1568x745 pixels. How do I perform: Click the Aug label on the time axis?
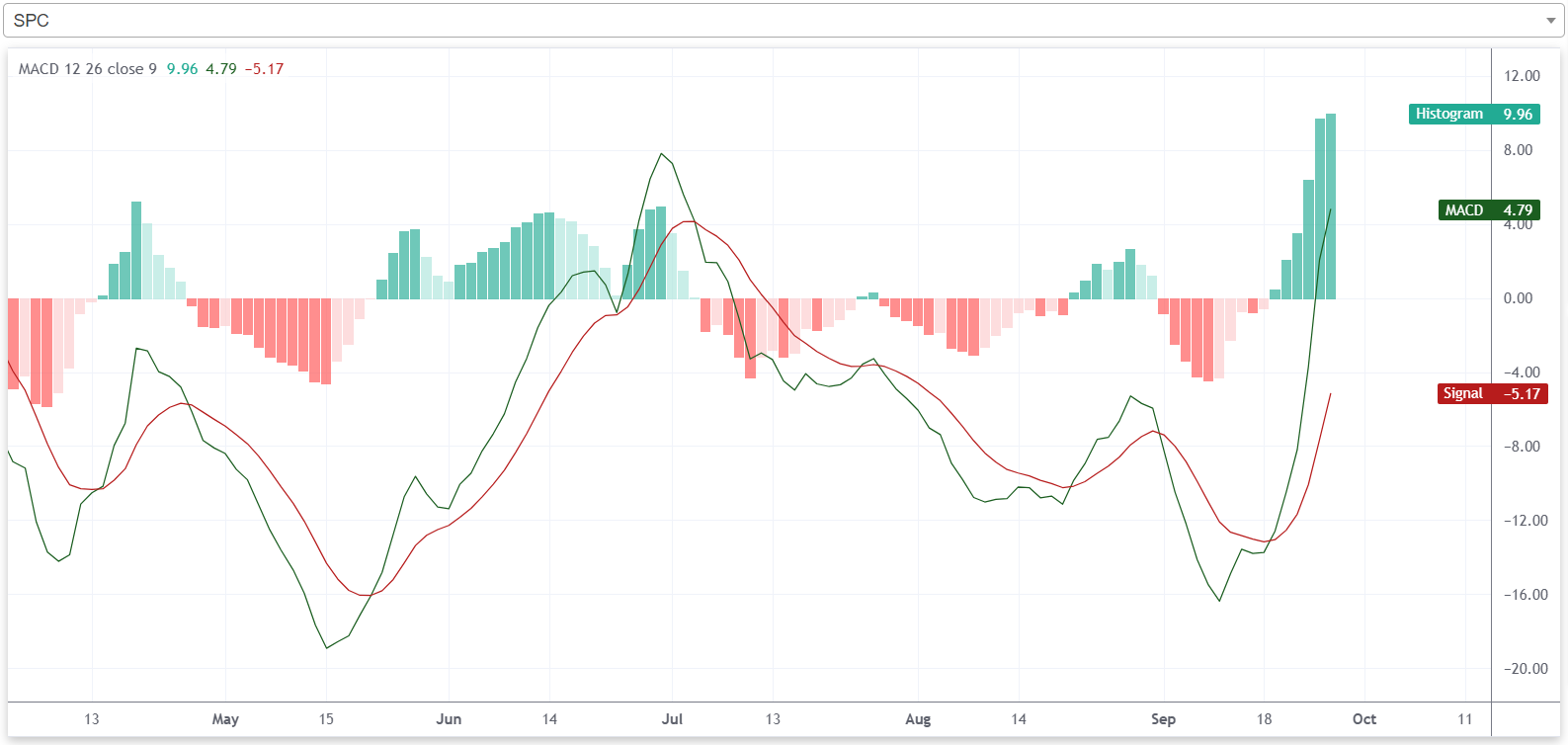click(x=918, y=719)
